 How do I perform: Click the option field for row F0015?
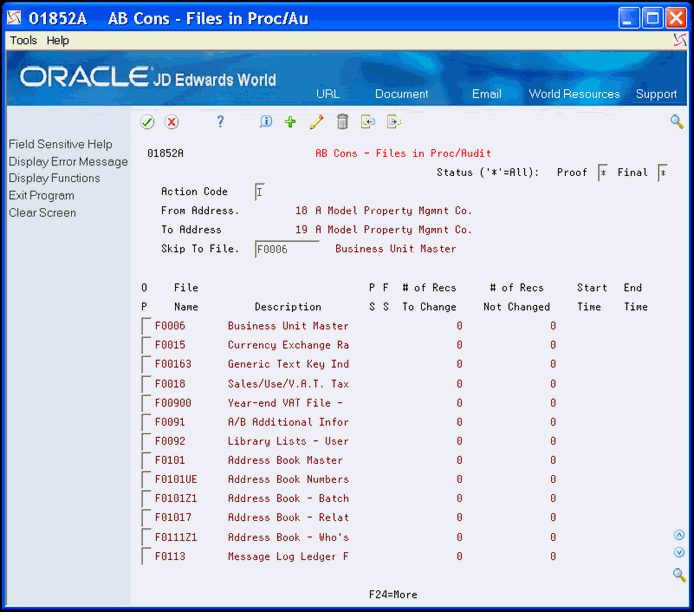coord(147,345)
